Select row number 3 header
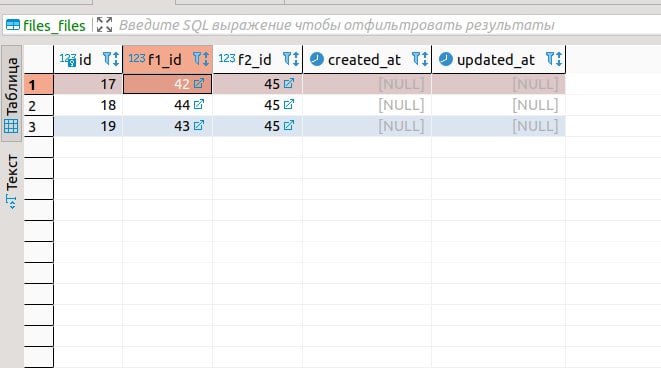This screenshot has height=368, width=661. click(39, 126)
